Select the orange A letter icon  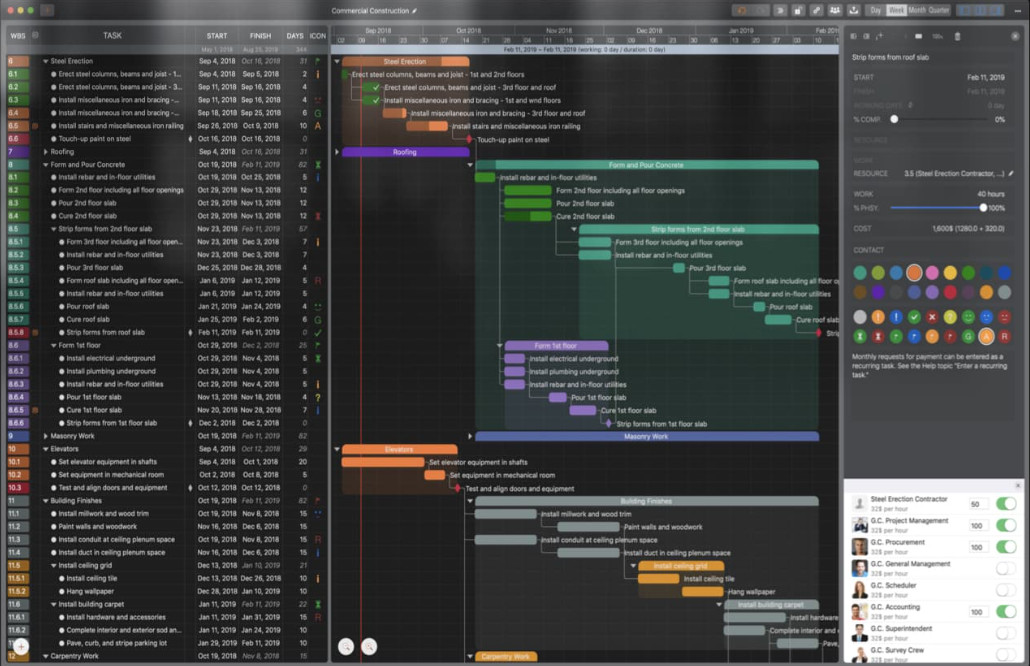click(986, 336)
